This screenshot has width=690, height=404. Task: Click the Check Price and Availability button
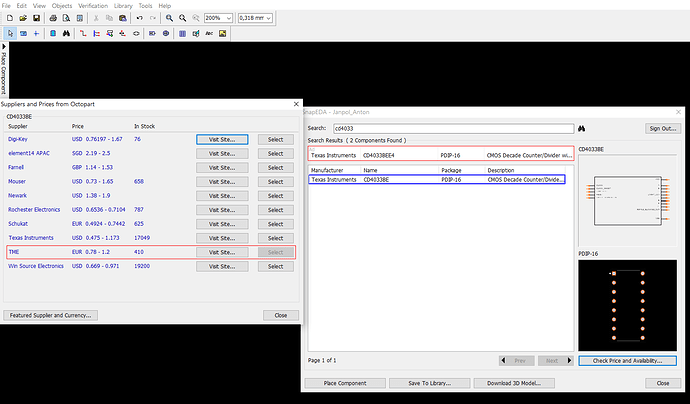pos(627,360)
